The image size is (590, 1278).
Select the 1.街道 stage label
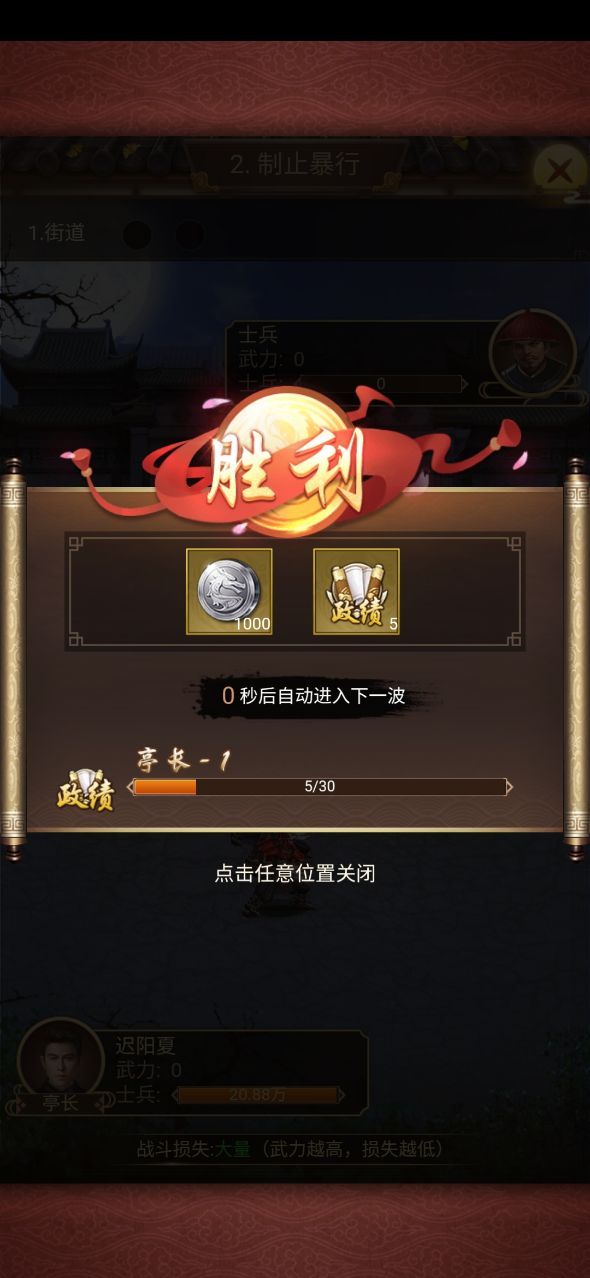point(56,233)
